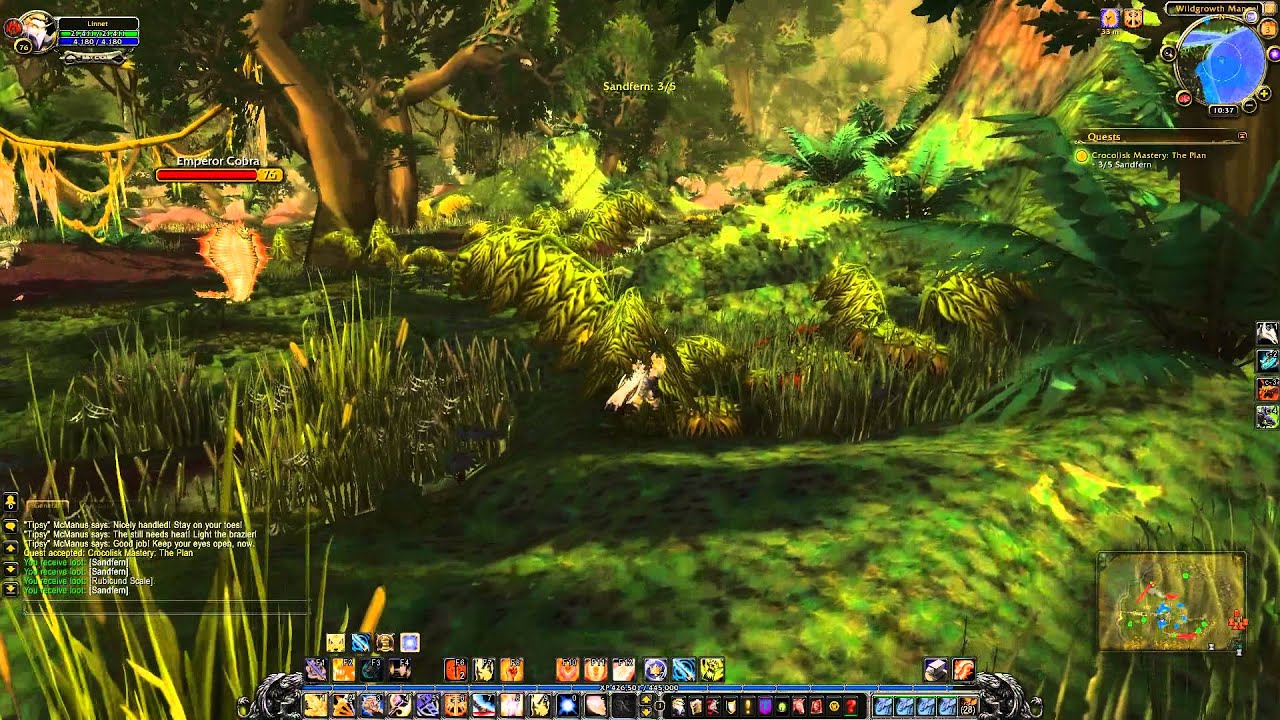Click the '3/5 Sandfern' objective text
Screen dimensions: 1280x720
point(1125,164)
